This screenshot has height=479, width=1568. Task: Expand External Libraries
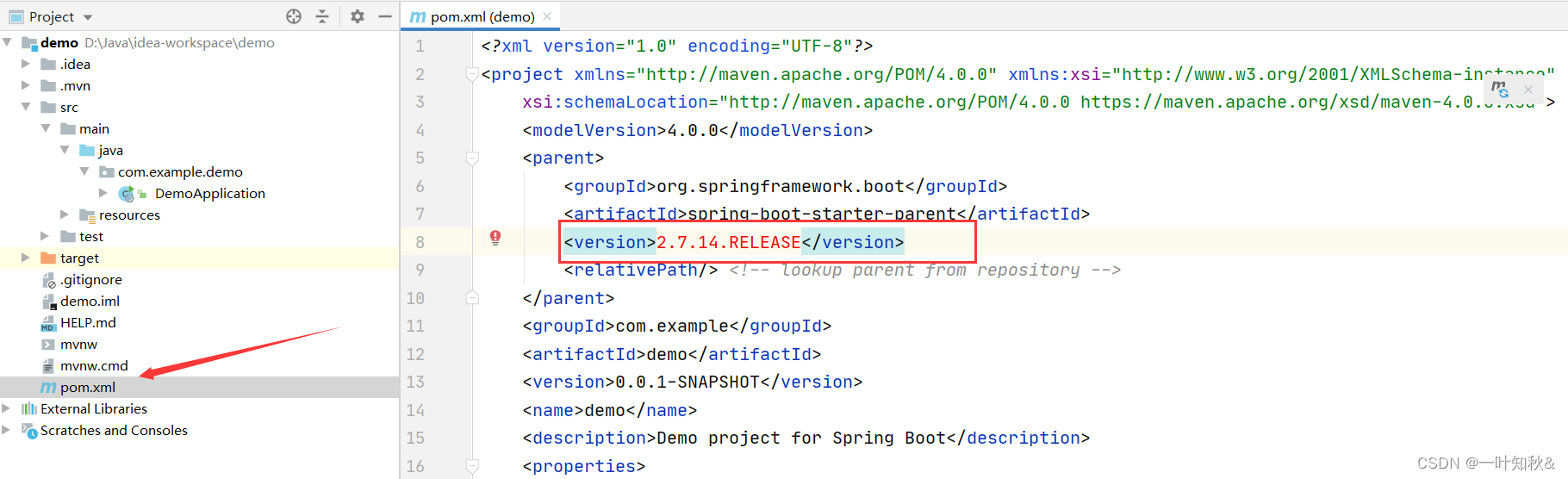[x=7, y=407]
